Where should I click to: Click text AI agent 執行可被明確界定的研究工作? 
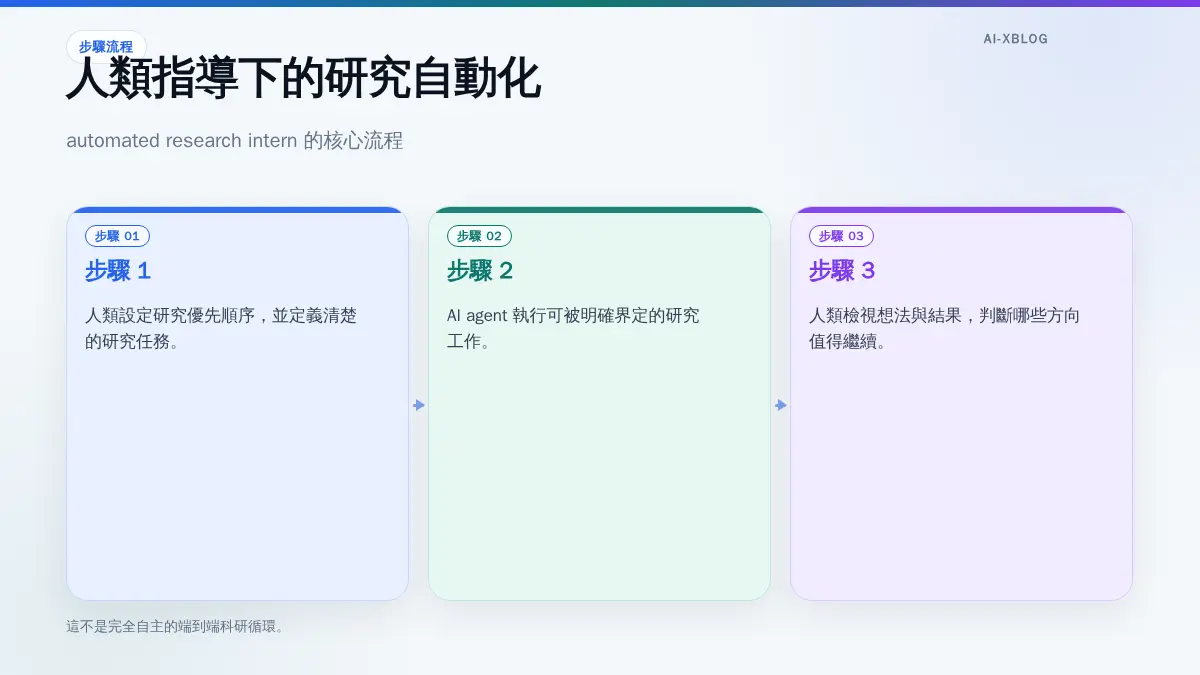coord(573,329)
